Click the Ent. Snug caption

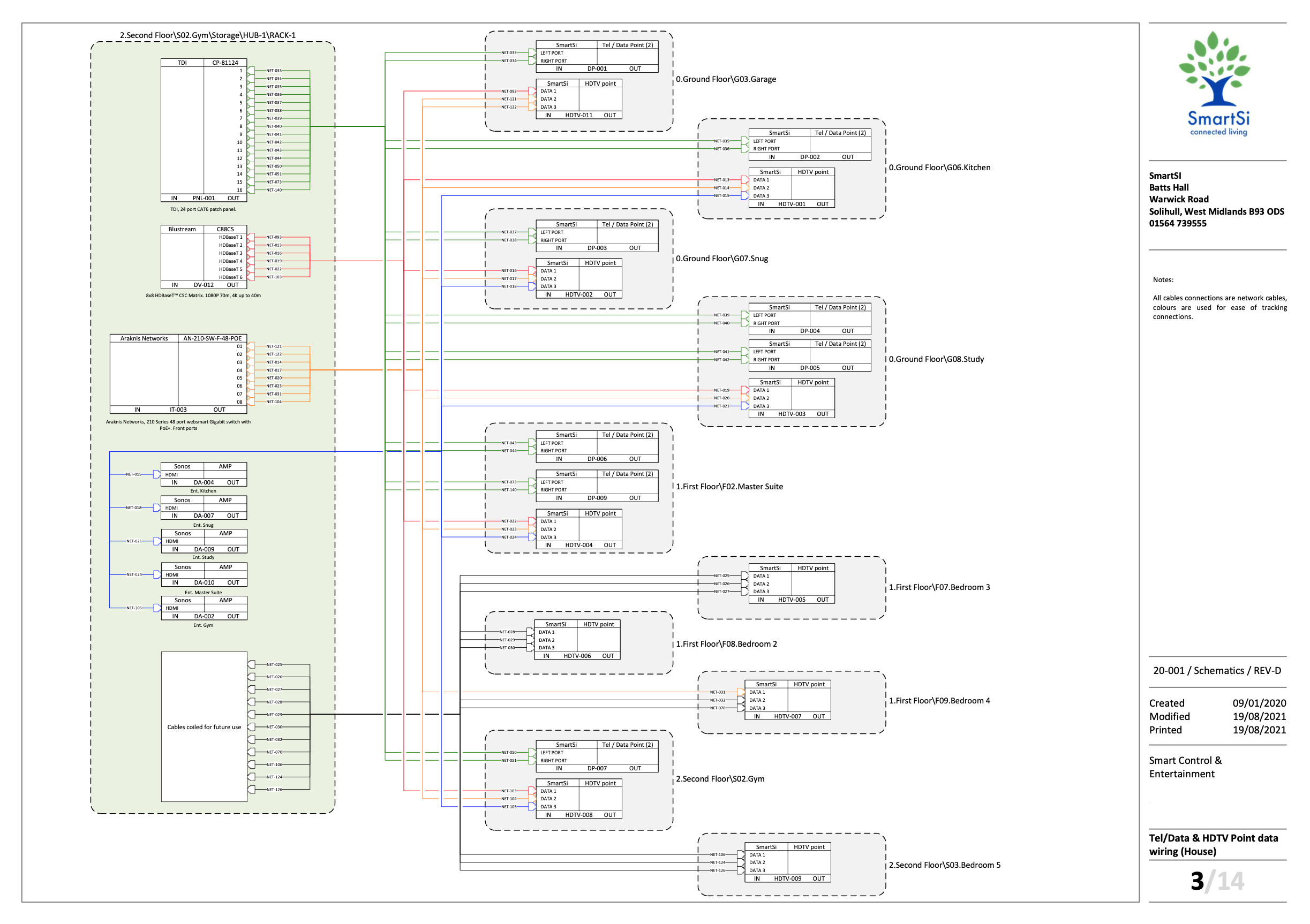point(203,525)
